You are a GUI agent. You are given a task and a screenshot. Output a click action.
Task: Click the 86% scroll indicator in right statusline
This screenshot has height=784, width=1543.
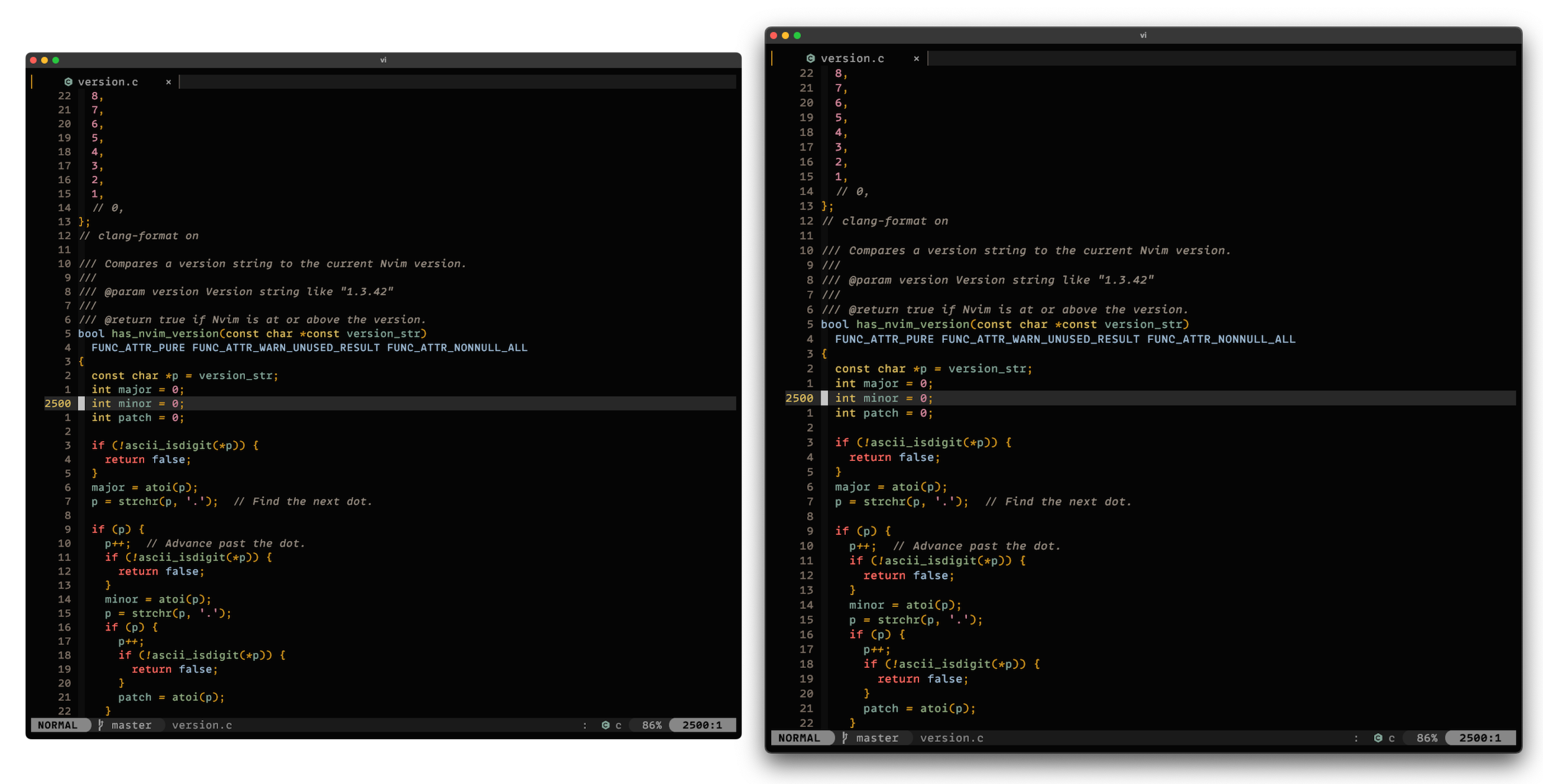1426,738
